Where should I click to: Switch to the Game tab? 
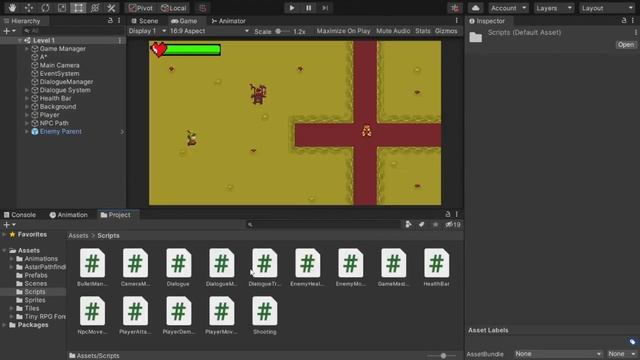click(x=184, y=21)
